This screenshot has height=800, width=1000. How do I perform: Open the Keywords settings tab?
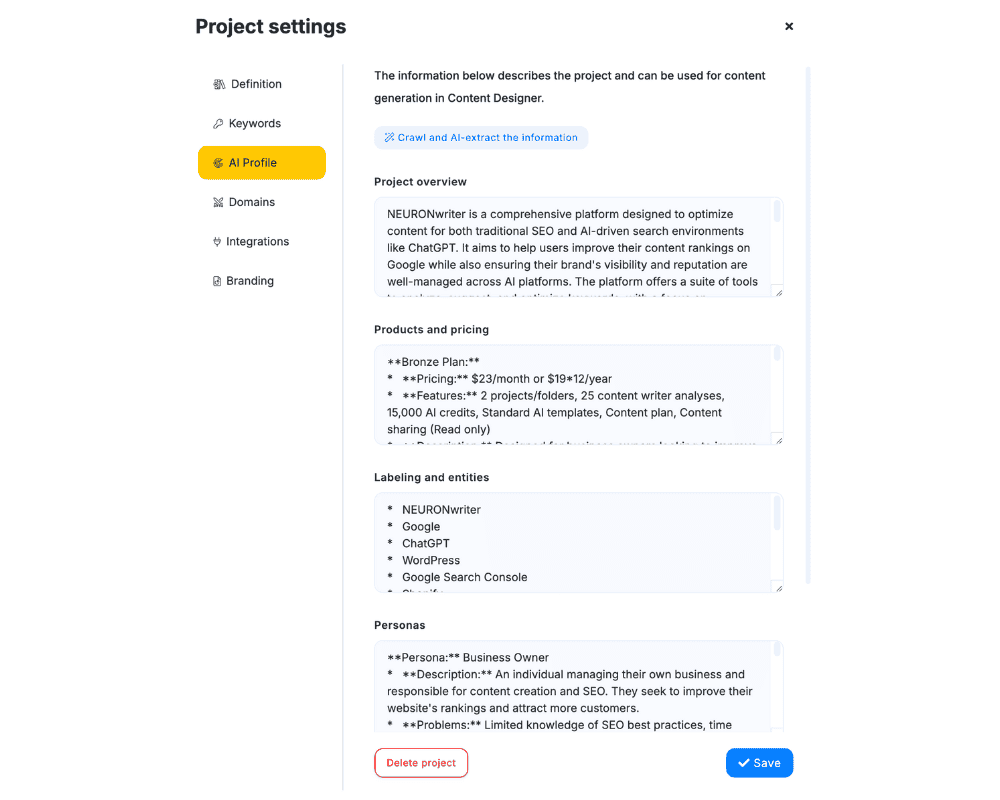(254, 124)
